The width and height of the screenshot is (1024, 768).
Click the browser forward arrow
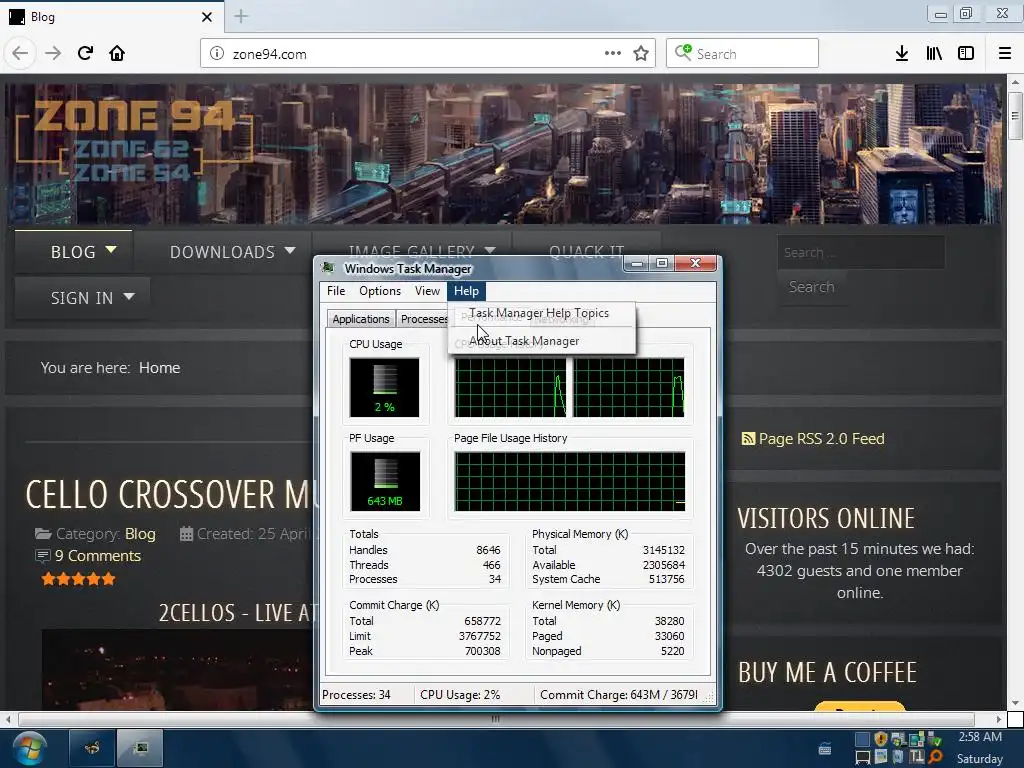pyautogui.click(x=53, y=54)
